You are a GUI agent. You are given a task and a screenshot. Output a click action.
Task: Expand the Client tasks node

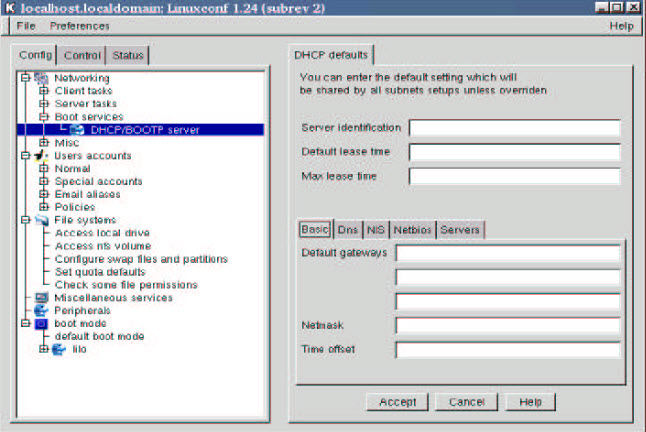pos(44,91)
